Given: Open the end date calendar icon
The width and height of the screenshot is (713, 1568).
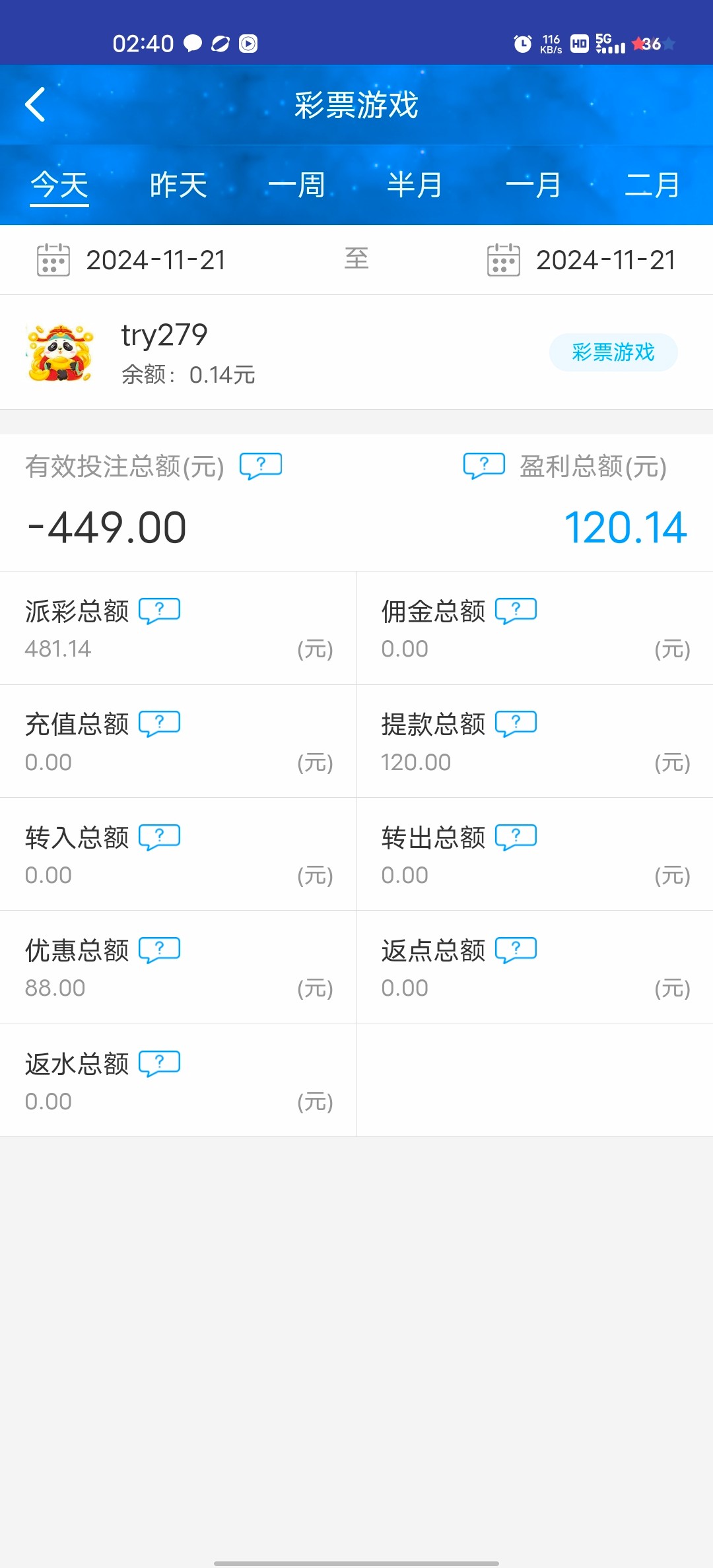Looking at the screenshot, I should [x=503, y=259].
